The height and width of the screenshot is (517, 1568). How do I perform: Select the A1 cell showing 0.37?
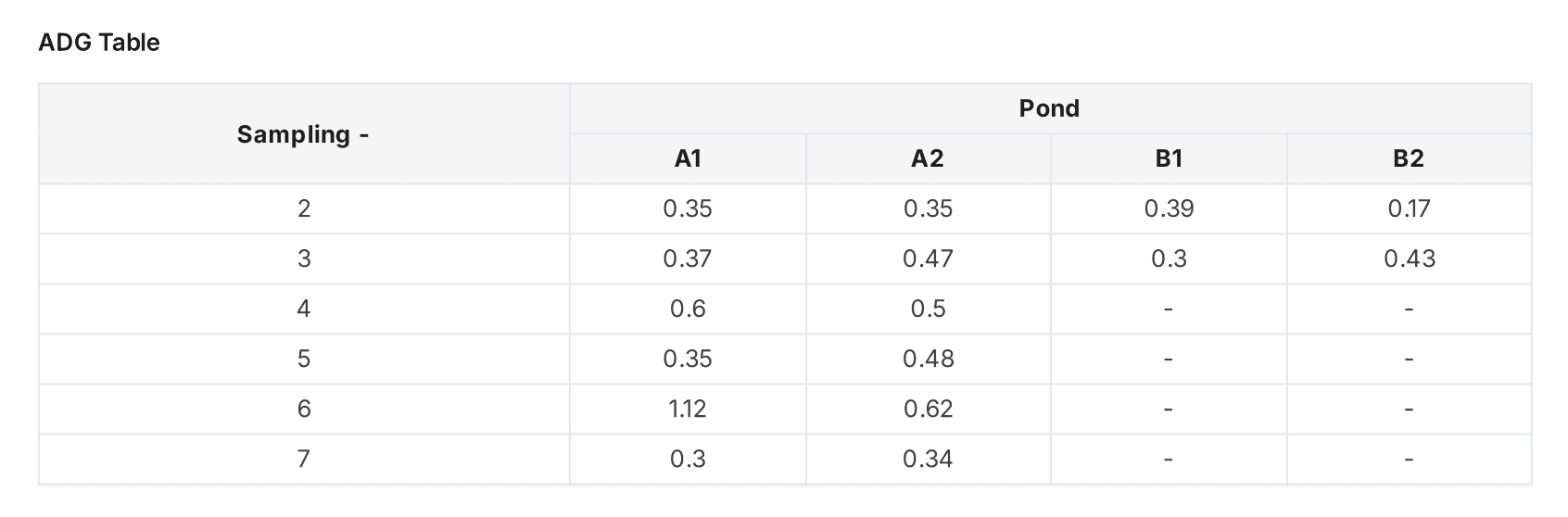click(x=688, y=258)
